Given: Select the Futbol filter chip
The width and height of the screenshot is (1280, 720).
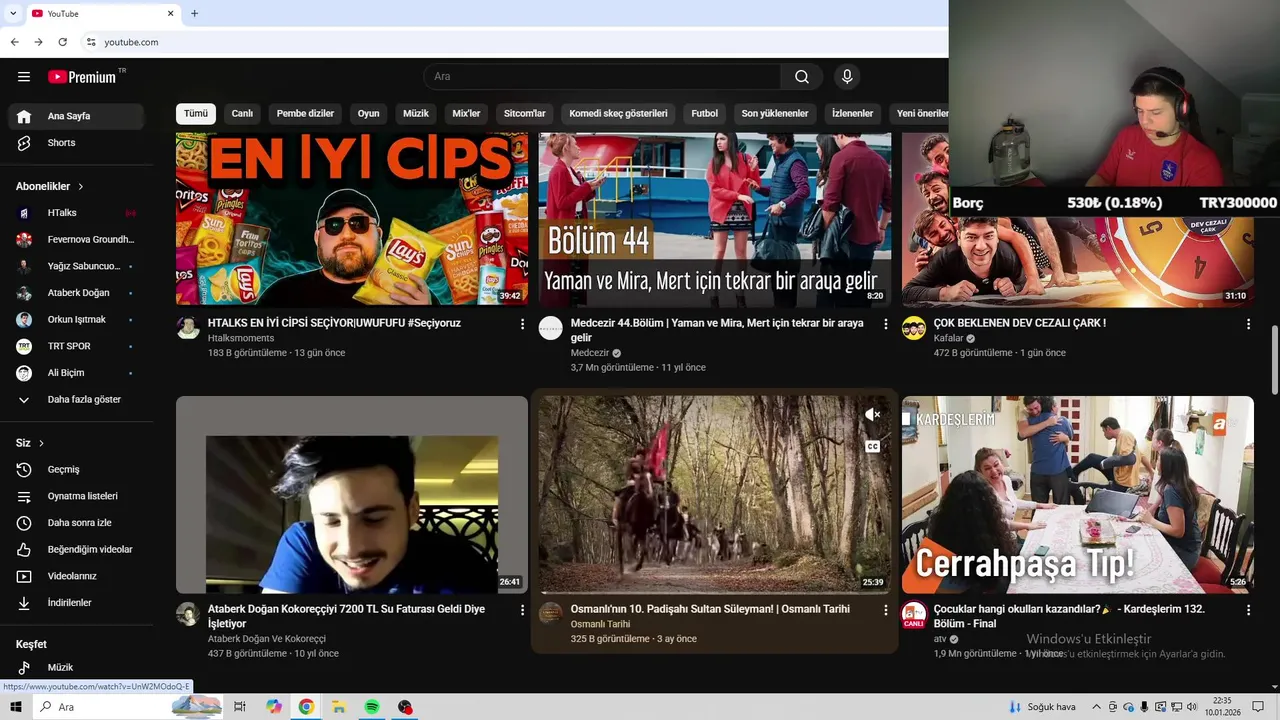Looking at the screenshot, I should point(705,114).
